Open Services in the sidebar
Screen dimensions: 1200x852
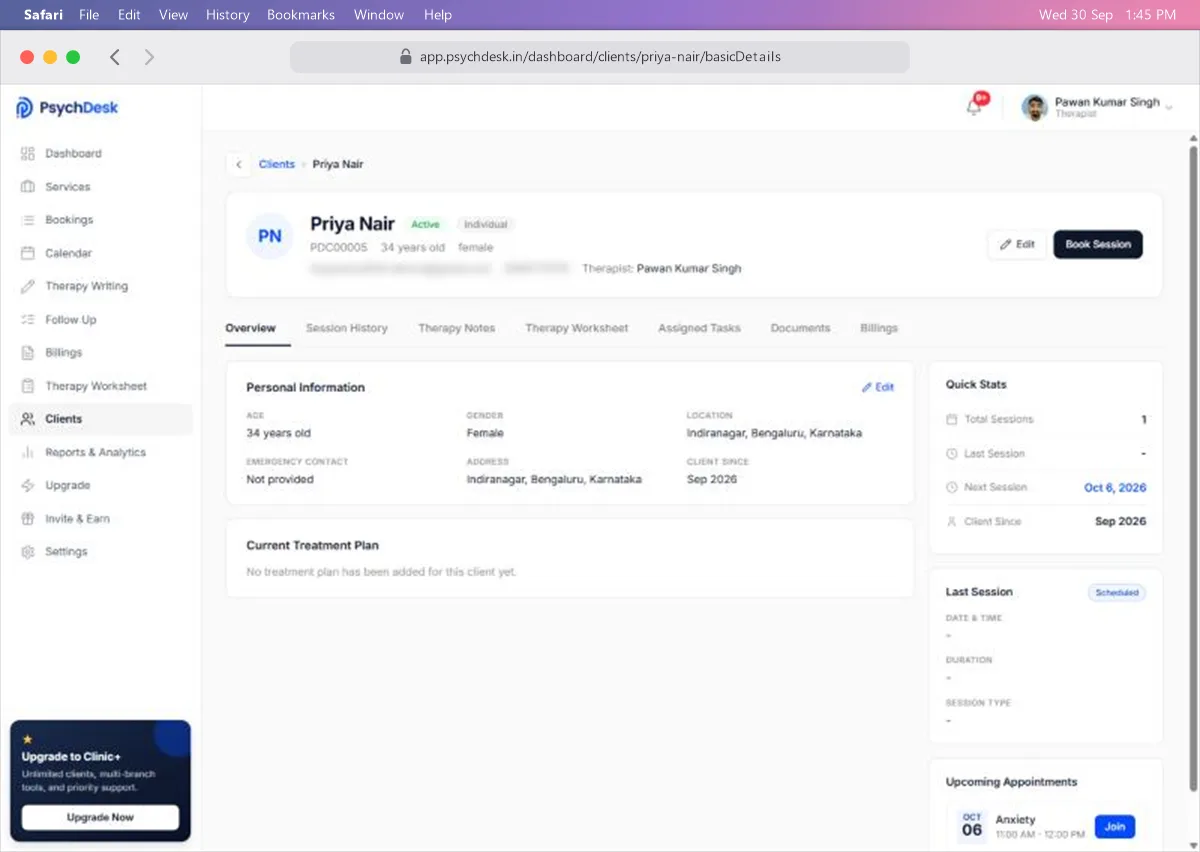pyautogui.click(x=100, y=187)
